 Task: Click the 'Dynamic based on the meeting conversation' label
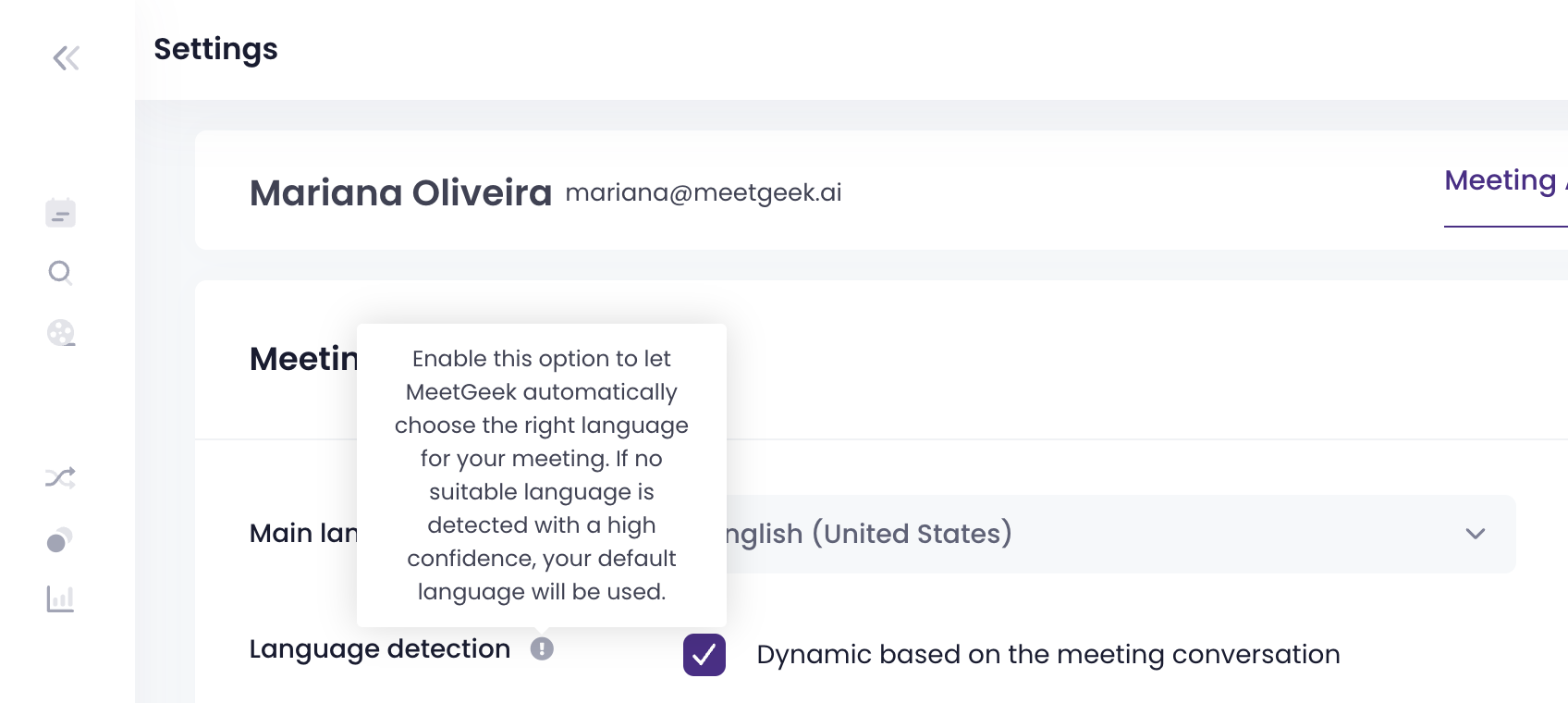(x=1047, y=655)
